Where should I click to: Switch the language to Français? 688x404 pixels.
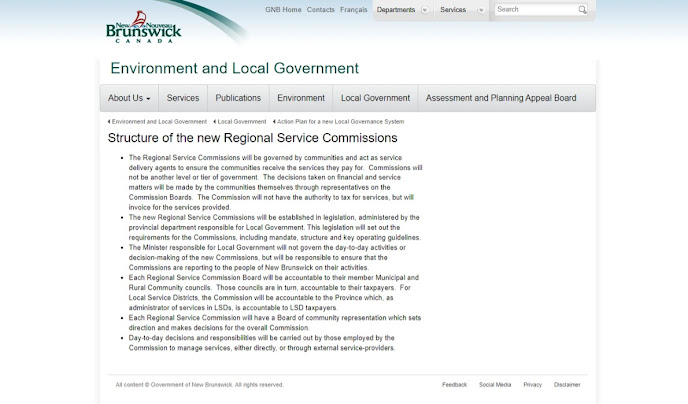tap(354, 10)
